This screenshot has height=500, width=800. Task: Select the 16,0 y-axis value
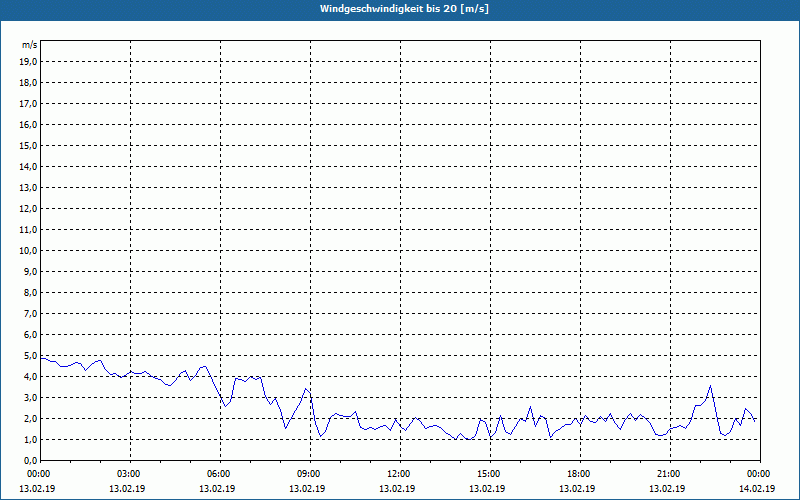click(28, 124)
